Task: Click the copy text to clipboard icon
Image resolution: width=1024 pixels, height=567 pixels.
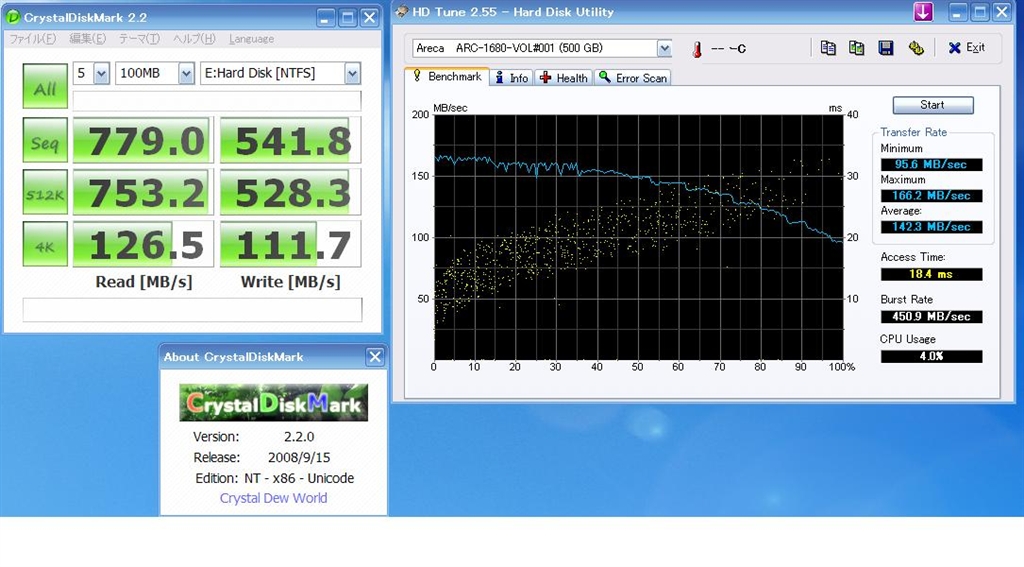Action: pos(828,48)
